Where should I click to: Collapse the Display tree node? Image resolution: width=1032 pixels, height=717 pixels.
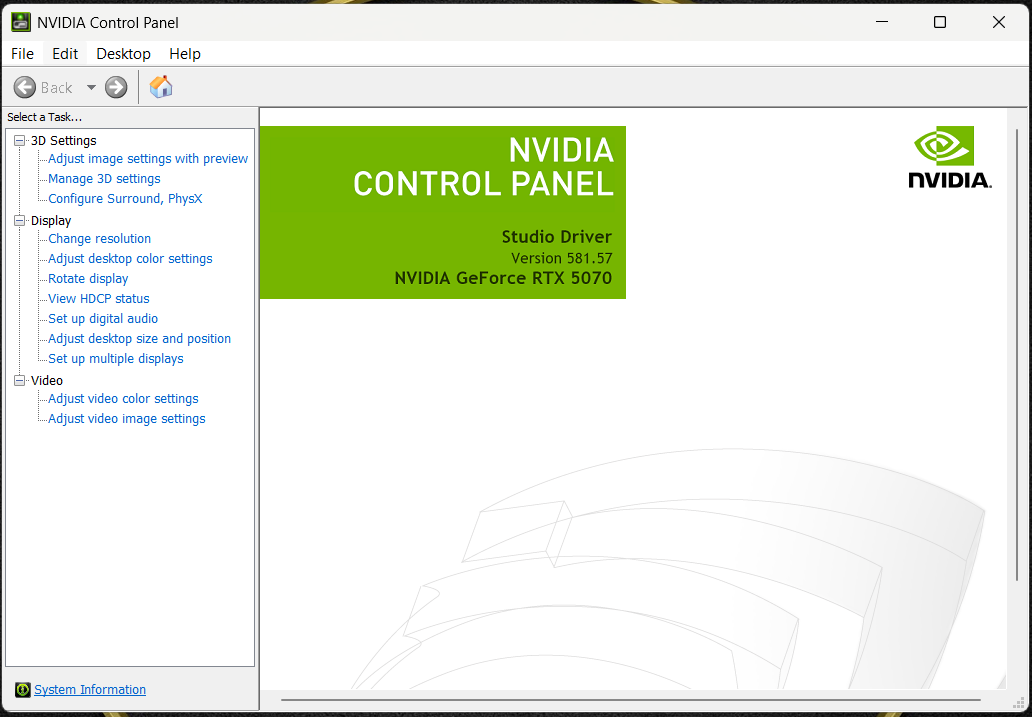(19, 221)
